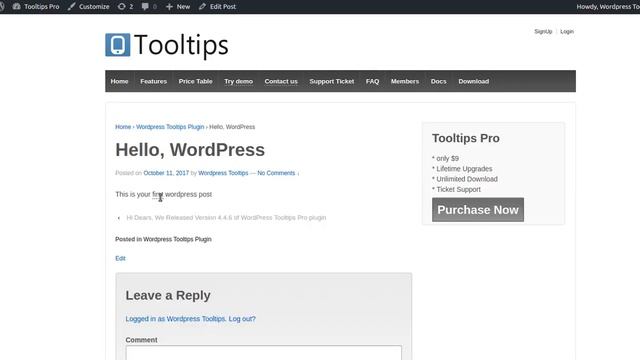The height and width of the screenshot is (360, 640).
Task: Open the Price Table menu item
Action: click(195, 81)
